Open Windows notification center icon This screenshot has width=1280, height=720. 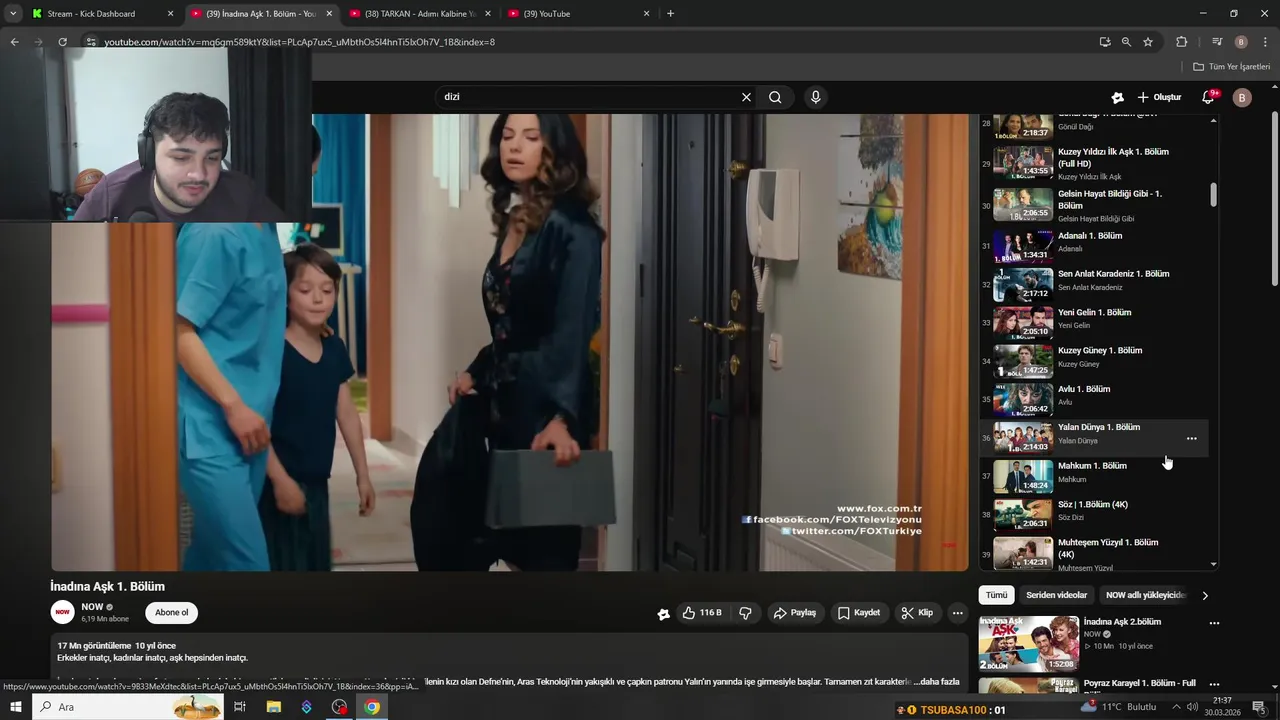point(1259,707)
